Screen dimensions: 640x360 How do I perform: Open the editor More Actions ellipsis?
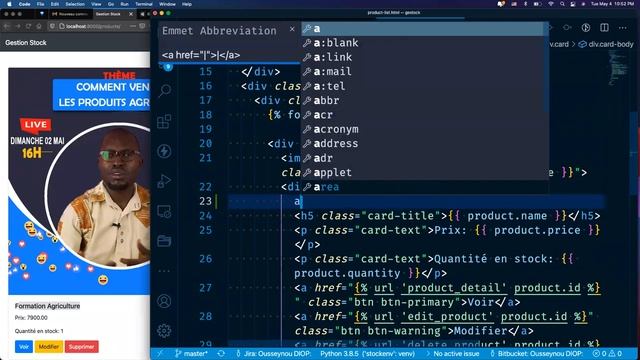(622, 28)
